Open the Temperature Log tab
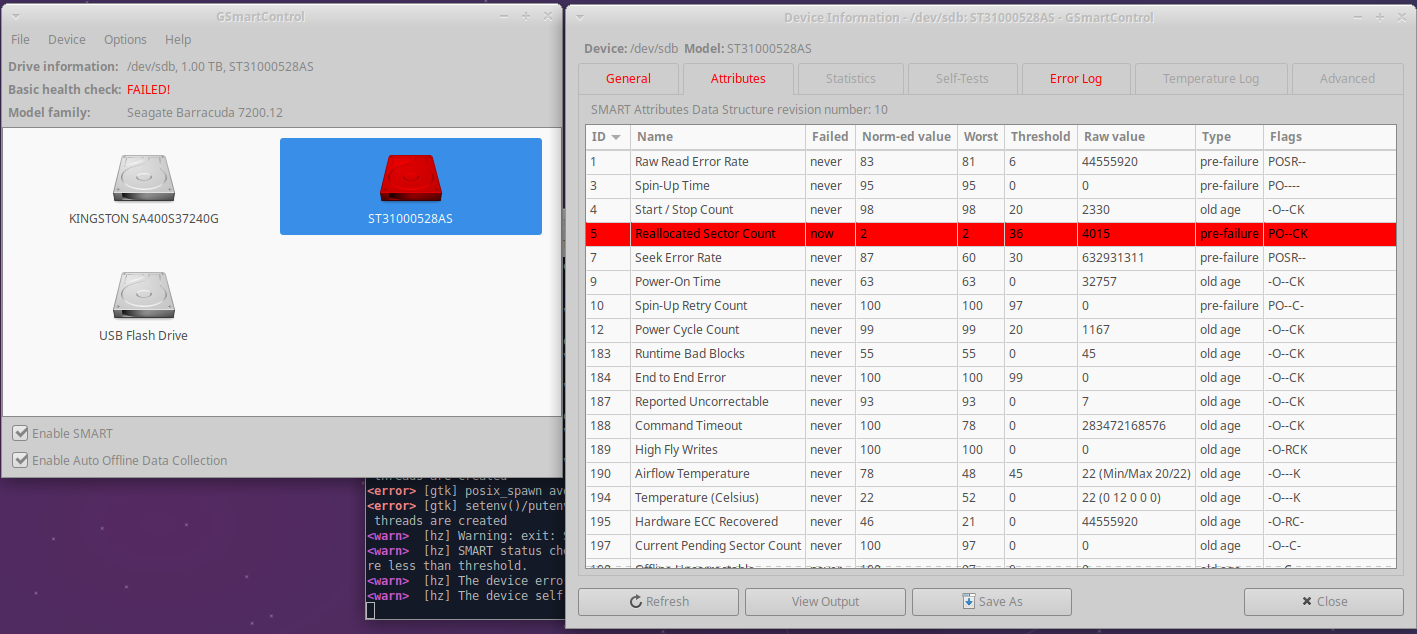 pos(1210,78)
